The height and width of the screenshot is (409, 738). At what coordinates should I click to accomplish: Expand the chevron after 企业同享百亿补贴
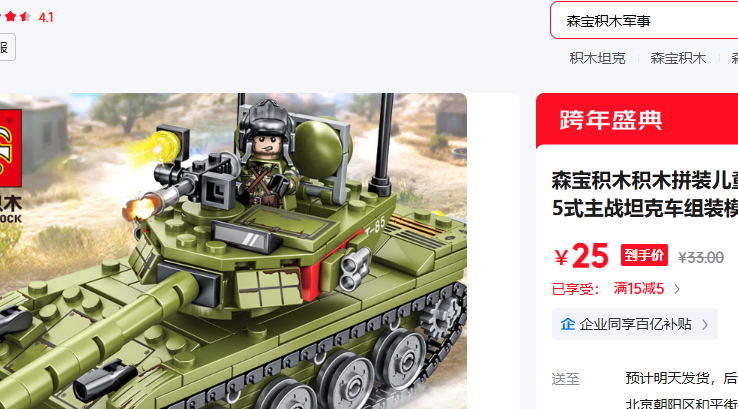[x=705, y=324]
